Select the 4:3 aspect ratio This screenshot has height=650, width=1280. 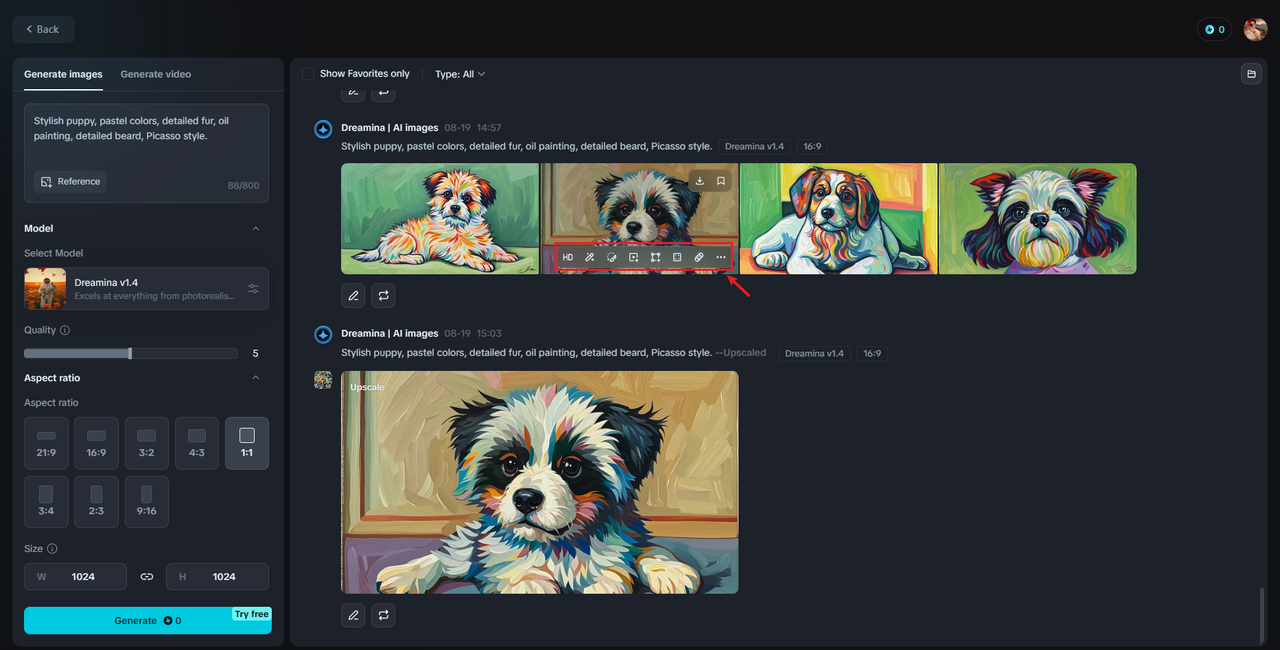[197, 443]
